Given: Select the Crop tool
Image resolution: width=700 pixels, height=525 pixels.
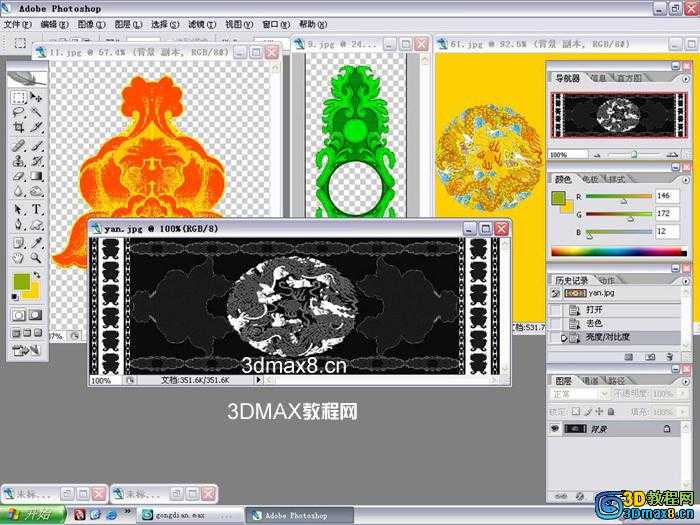Looking at the screenshot, I should coord(18,127).
